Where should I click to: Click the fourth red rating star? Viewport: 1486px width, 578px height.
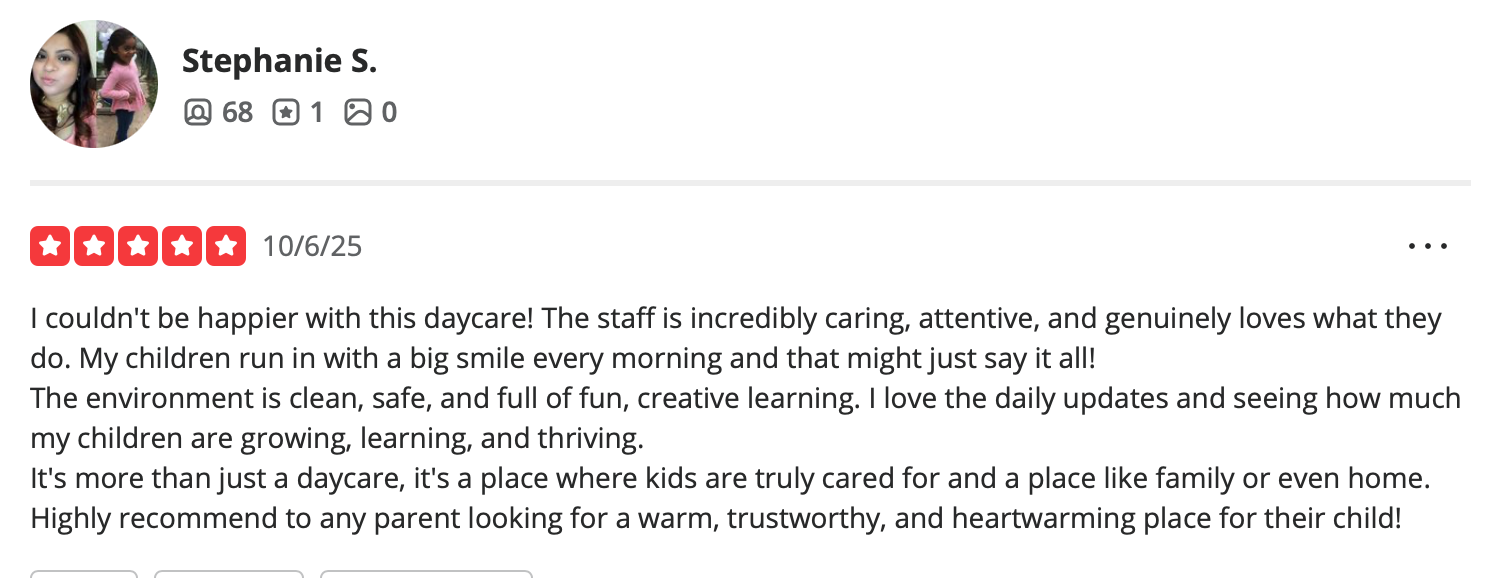[182, 246]
